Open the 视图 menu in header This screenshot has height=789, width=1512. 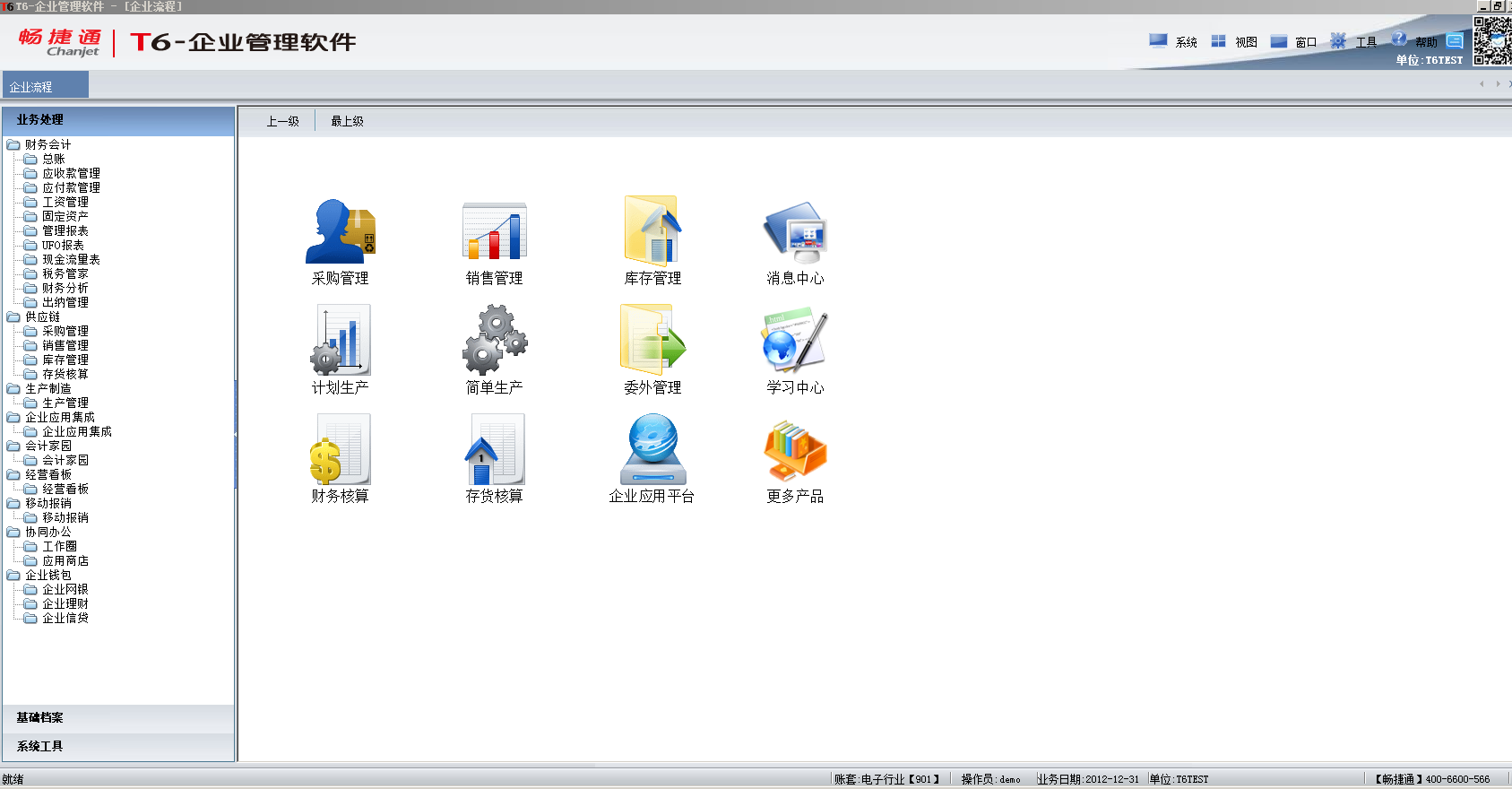click(x=1234, y=41)
